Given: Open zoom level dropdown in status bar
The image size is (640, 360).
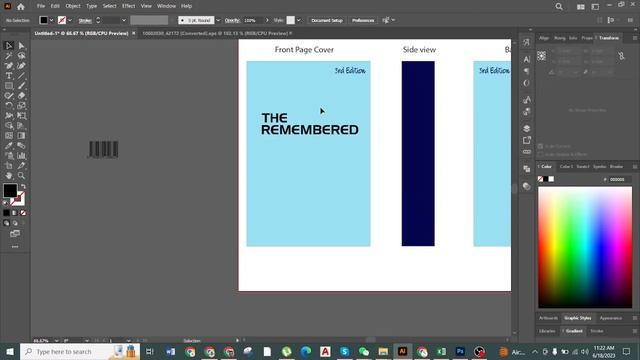Looking at the screenshot, I should point(56,340).
